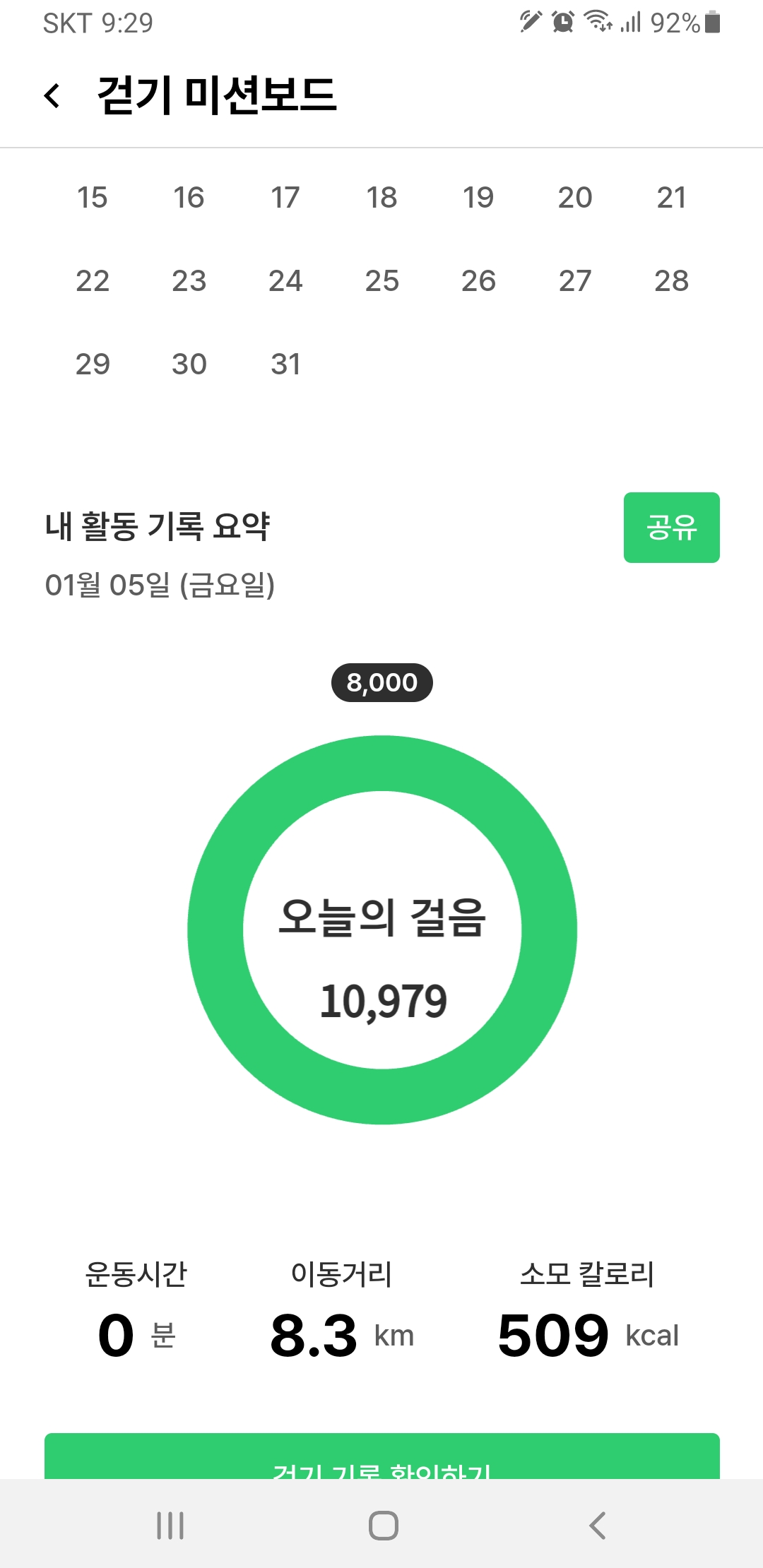Tap the battery icon in status bar
This screenshot has height=1568, width=763.
(713, 23)
